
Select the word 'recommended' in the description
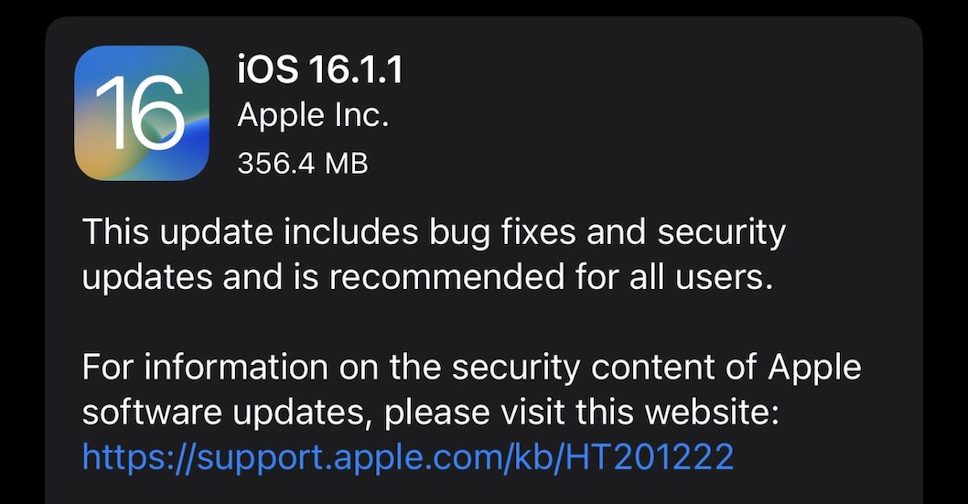(x=447, y=277)
